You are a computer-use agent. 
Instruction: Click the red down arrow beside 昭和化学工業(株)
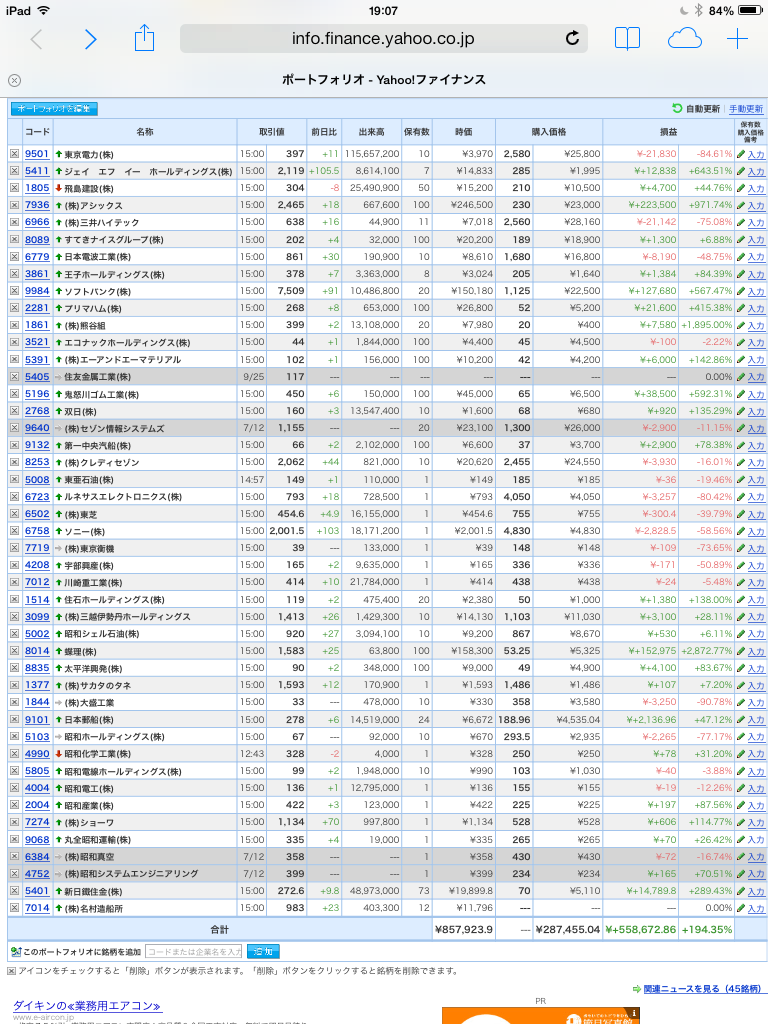pyautogui.click(x=59, y=754)
